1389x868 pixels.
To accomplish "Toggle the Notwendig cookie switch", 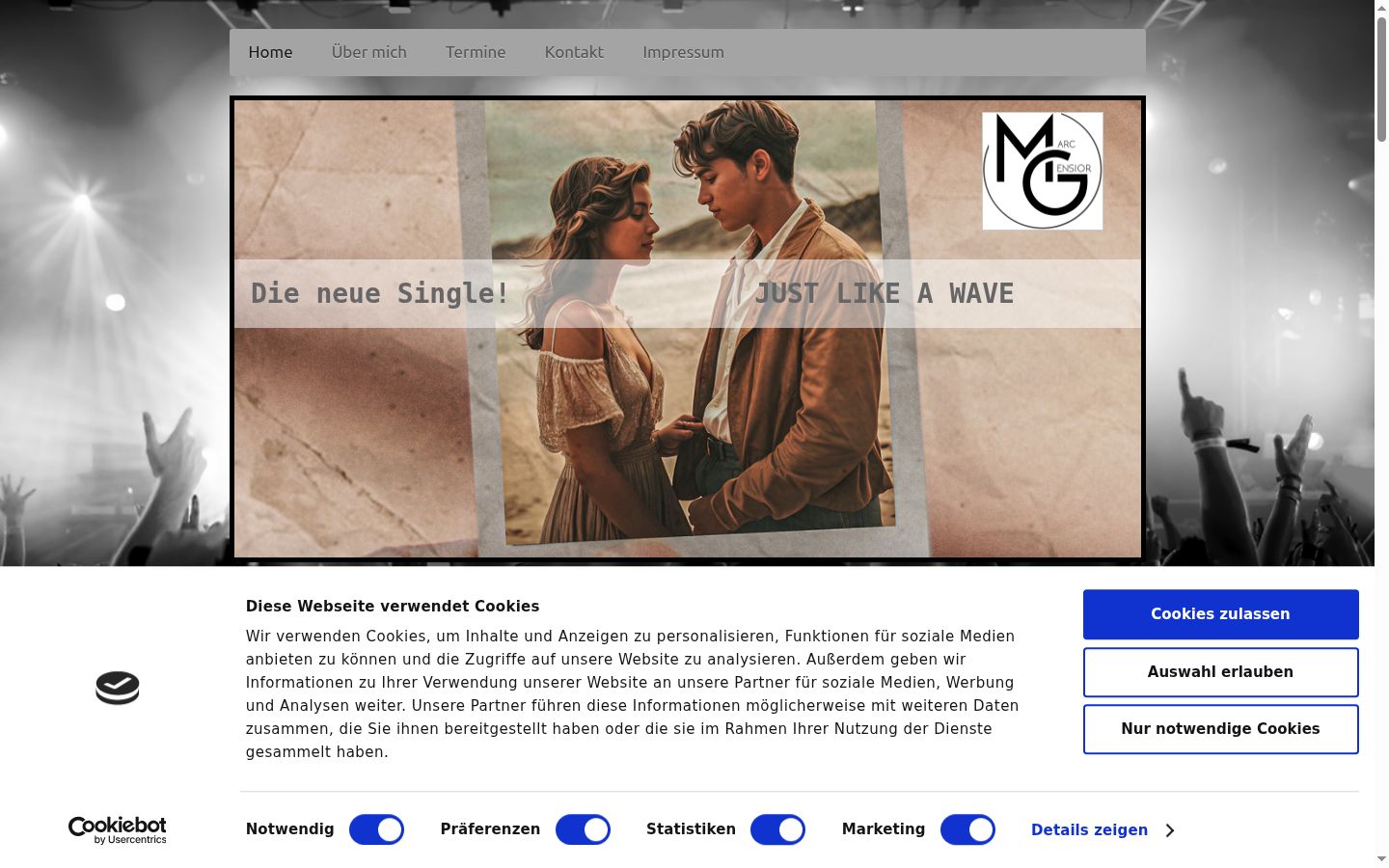I will (x=376, y=829).
